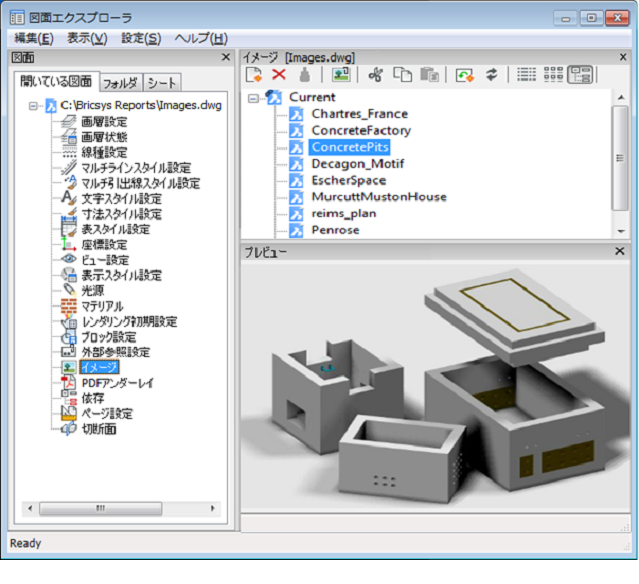Viewport: 639px width, 584px height.
Task: Switch to the シート tab
Action: 162,83
